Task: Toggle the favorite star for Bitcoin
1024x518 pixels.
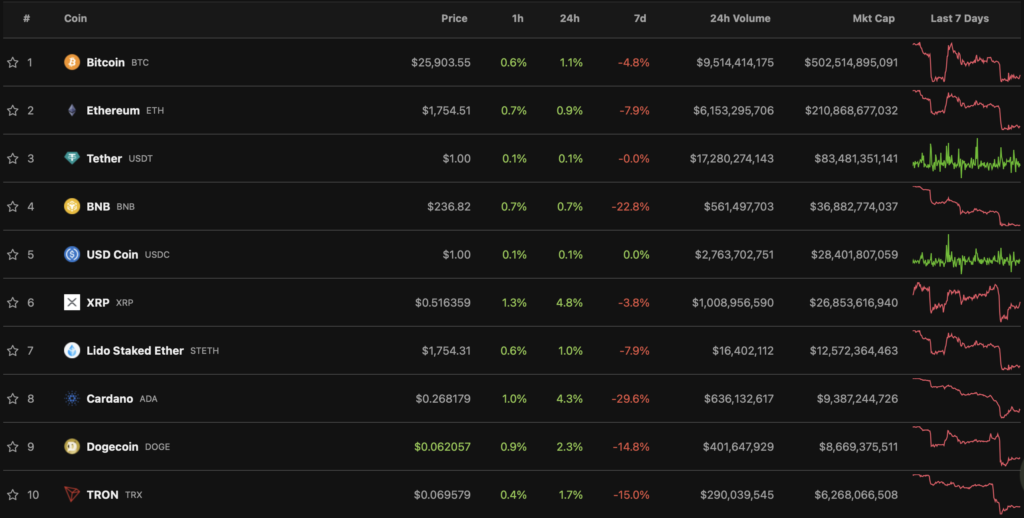Action: click(x=13, y=62)
